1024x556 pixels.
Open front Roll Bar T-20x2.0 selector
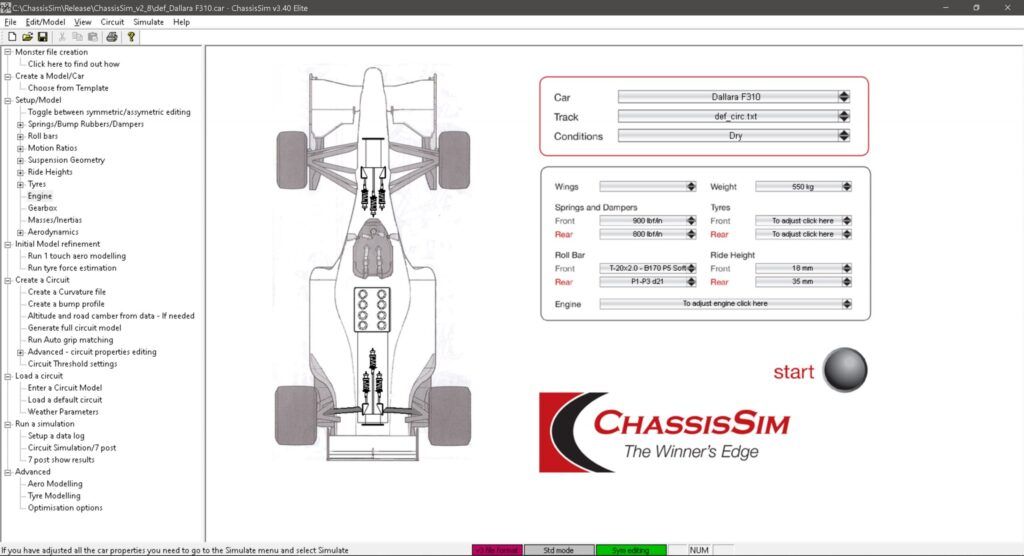(x=648, y=268)
